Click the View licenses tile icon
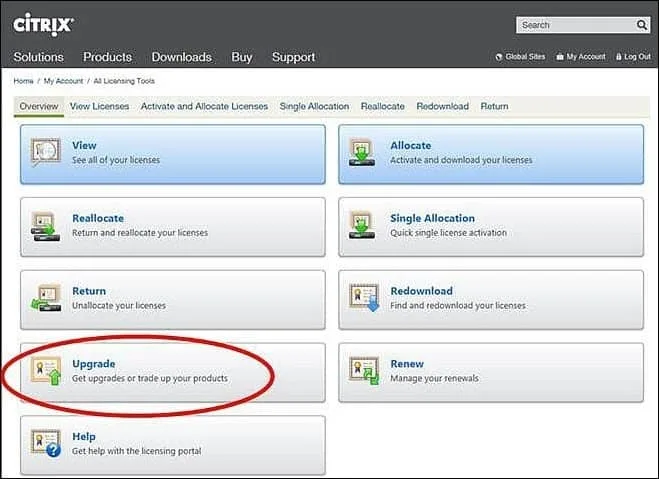 tap(46, 152)
